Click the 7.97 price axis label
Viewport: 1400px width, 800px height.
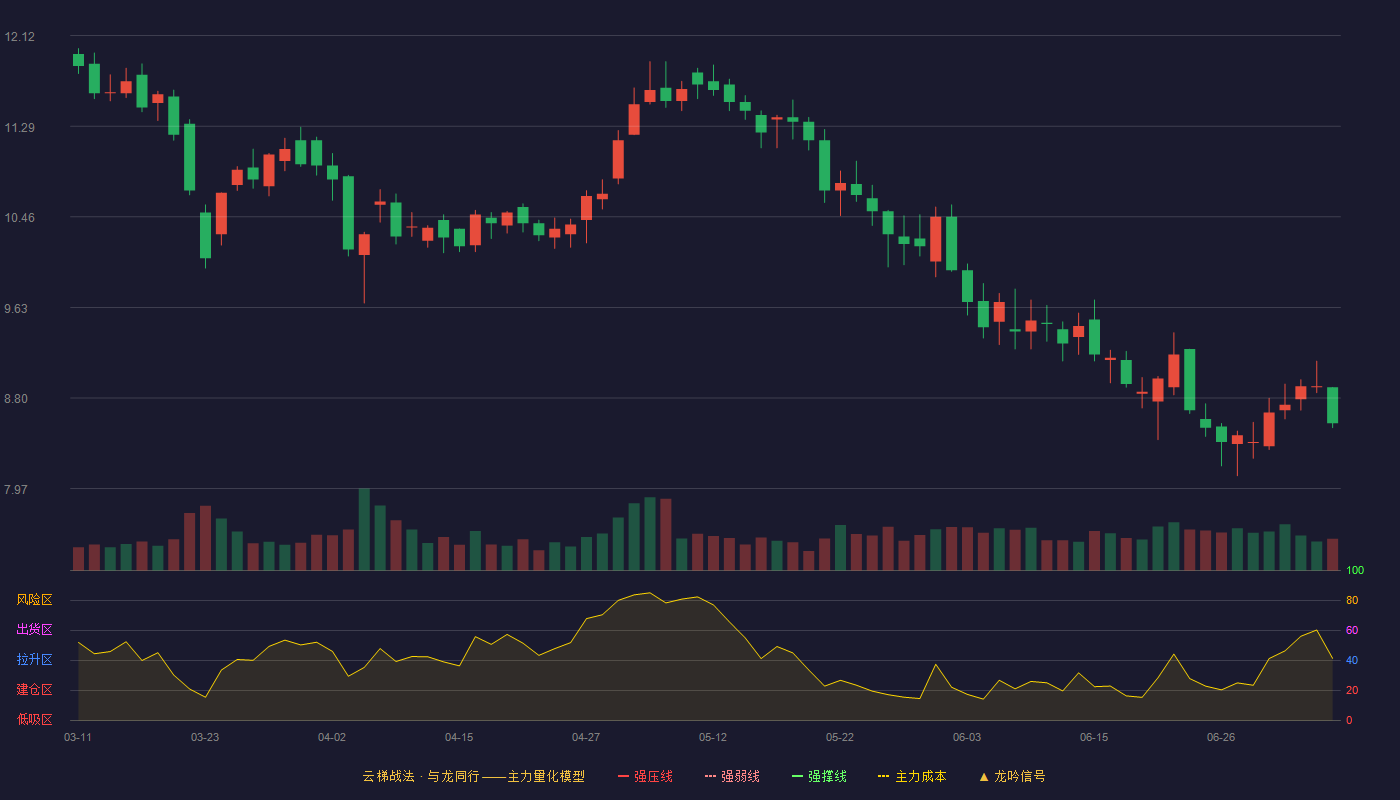click(16, 490)
